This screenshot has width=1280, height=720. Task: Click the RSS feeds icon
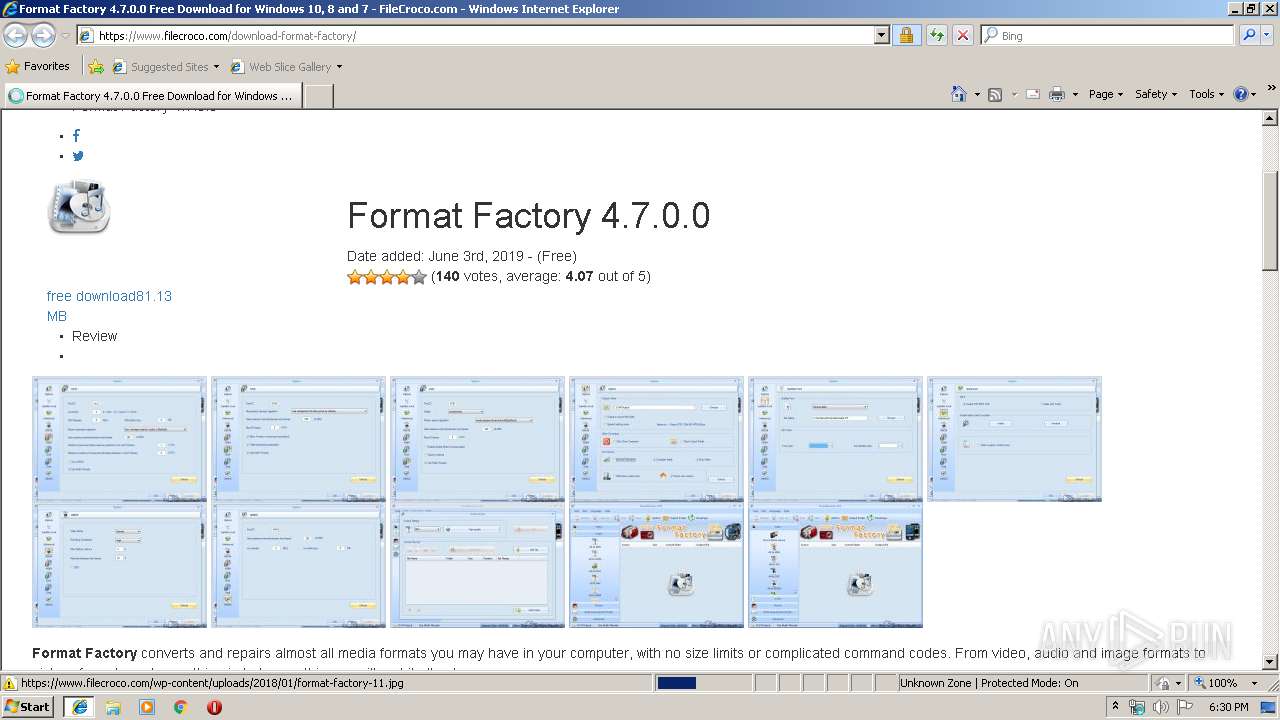coord(995,94)
